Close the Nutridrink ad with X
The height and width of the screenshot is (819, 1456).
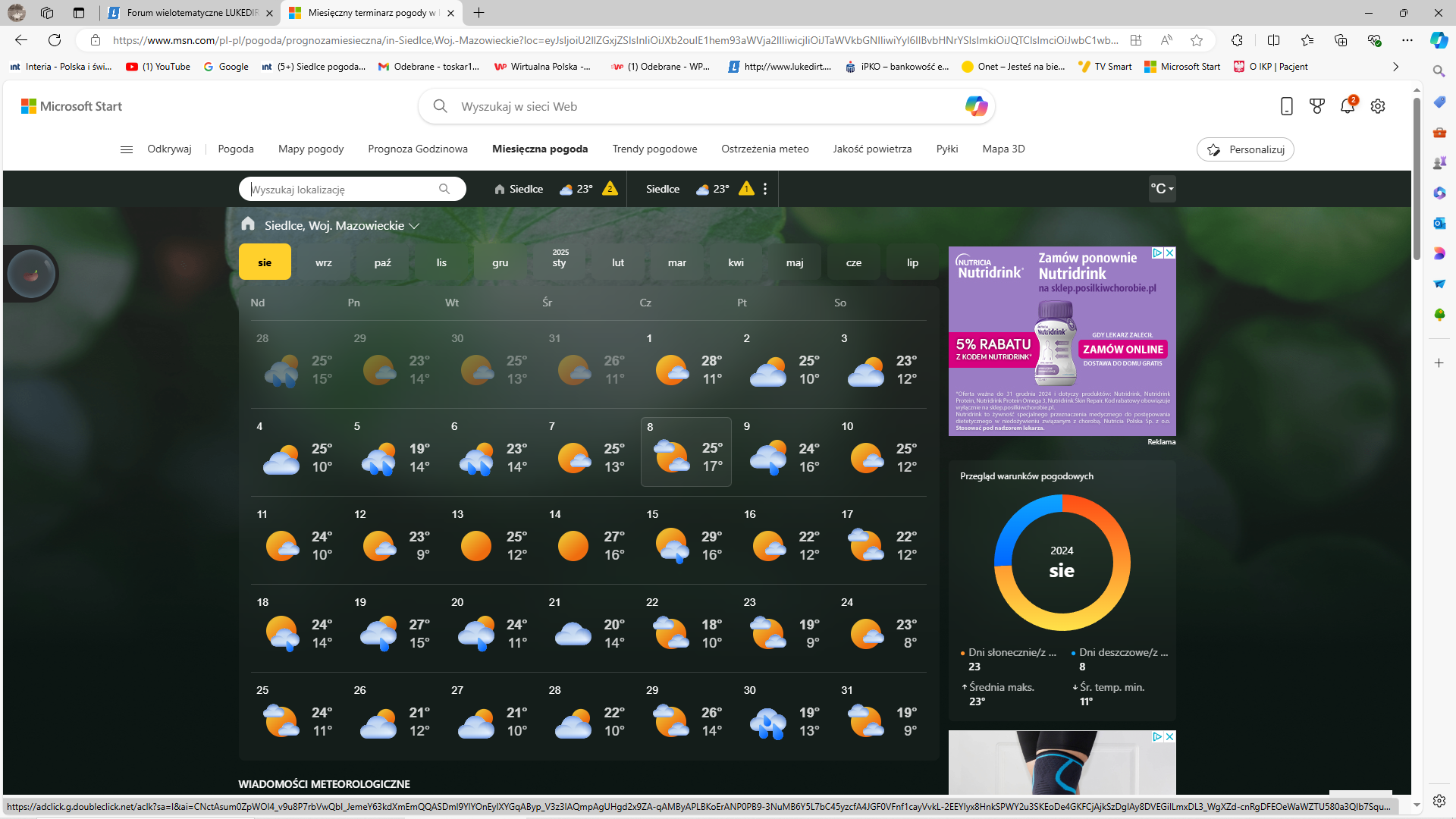[x=1169, y=253]
